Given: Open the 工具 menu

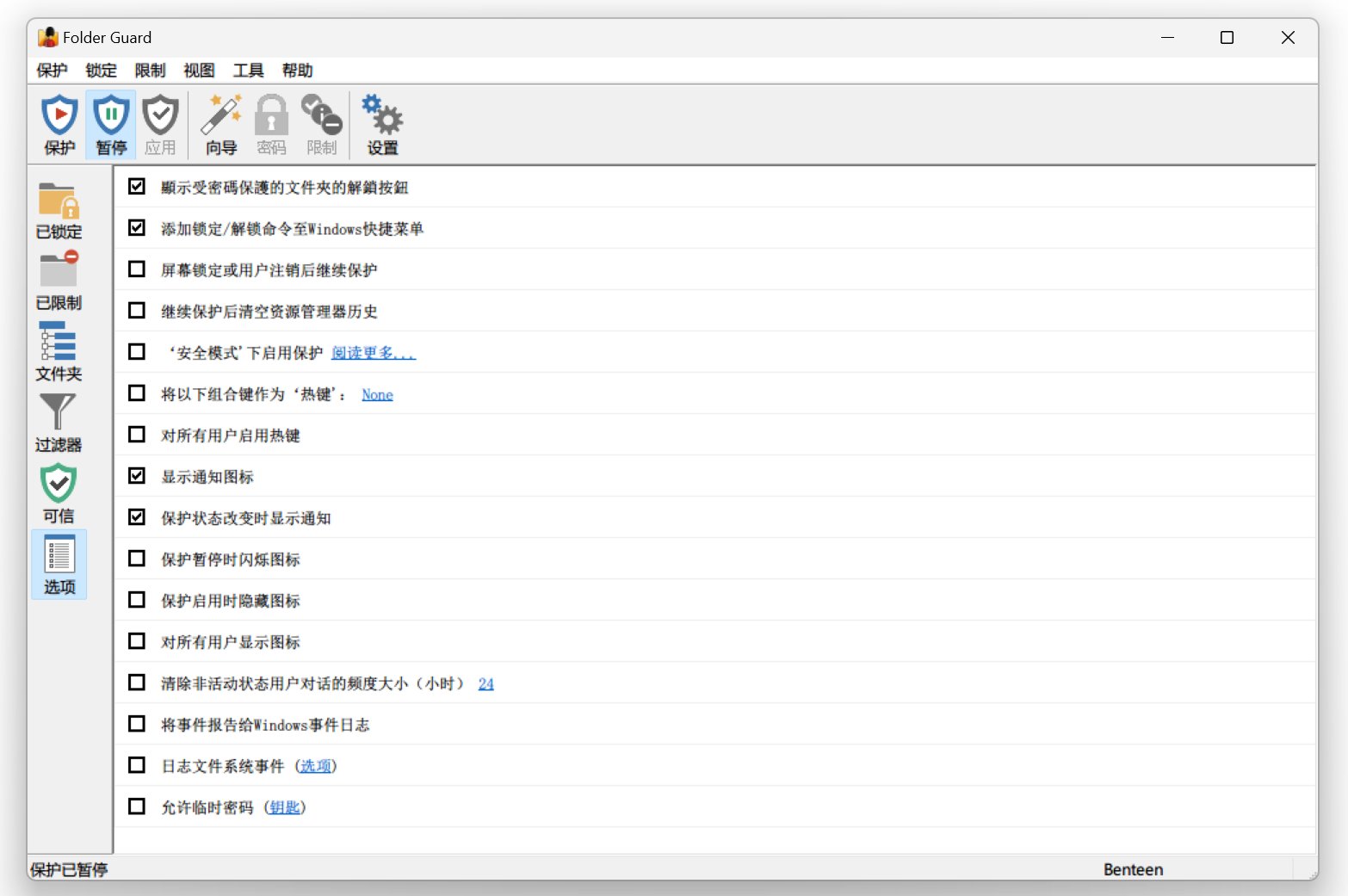Looking at the screenshot, I should (248, 71).
